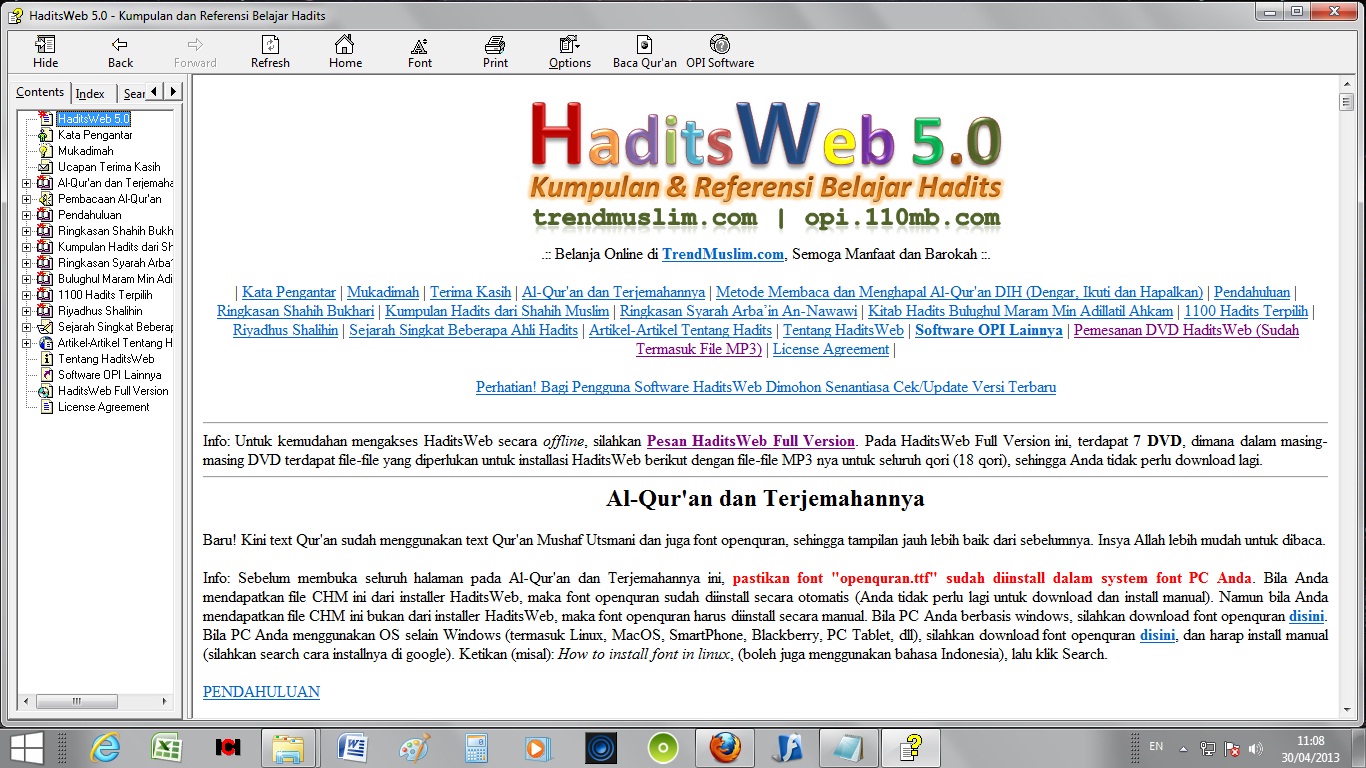The width and height of the screenshot is (1366, 768).
Task: Expand Pembacaan Al-Qur'an tree node
Action: point(26,199)
